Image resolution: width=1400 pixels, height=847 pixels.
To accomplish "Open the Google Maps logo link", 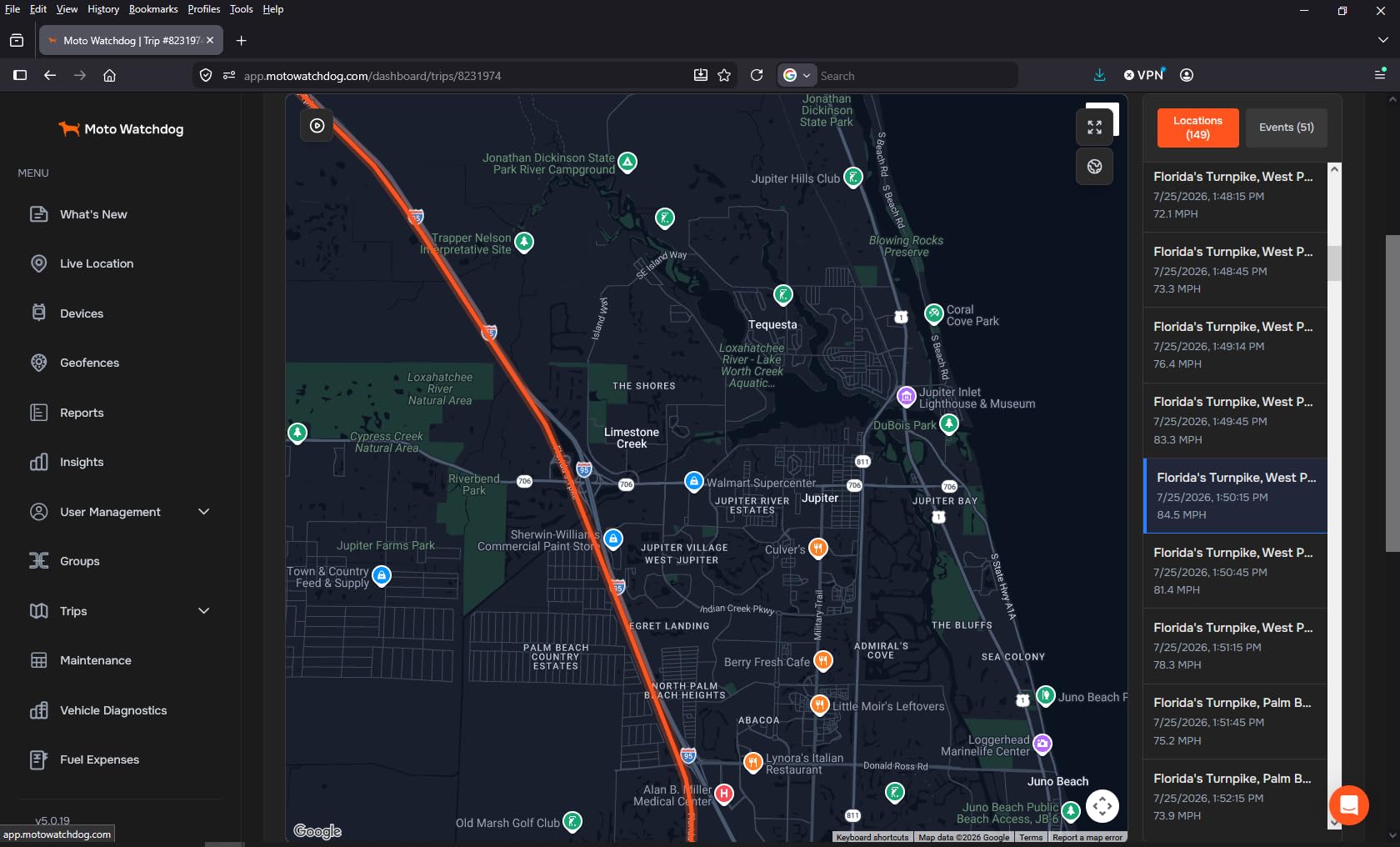I will coord(317,830).
